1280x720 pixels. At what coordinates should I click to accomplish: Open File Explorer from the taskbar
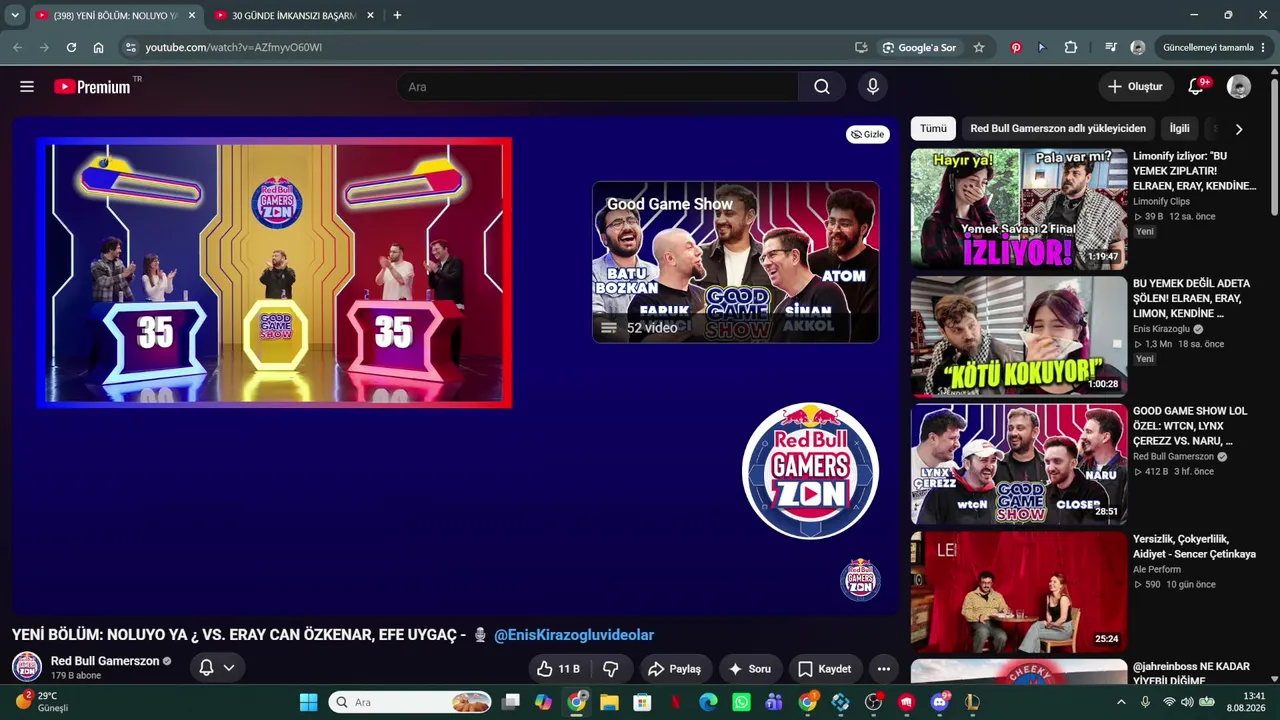coord(609,702)
